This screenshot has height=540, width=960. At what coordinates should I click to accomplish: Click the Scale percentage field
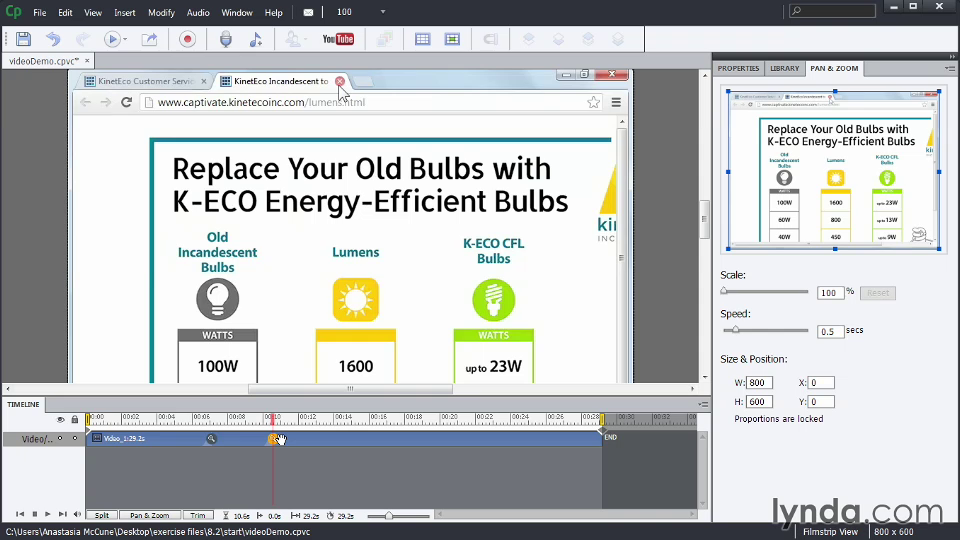point(830,293)
